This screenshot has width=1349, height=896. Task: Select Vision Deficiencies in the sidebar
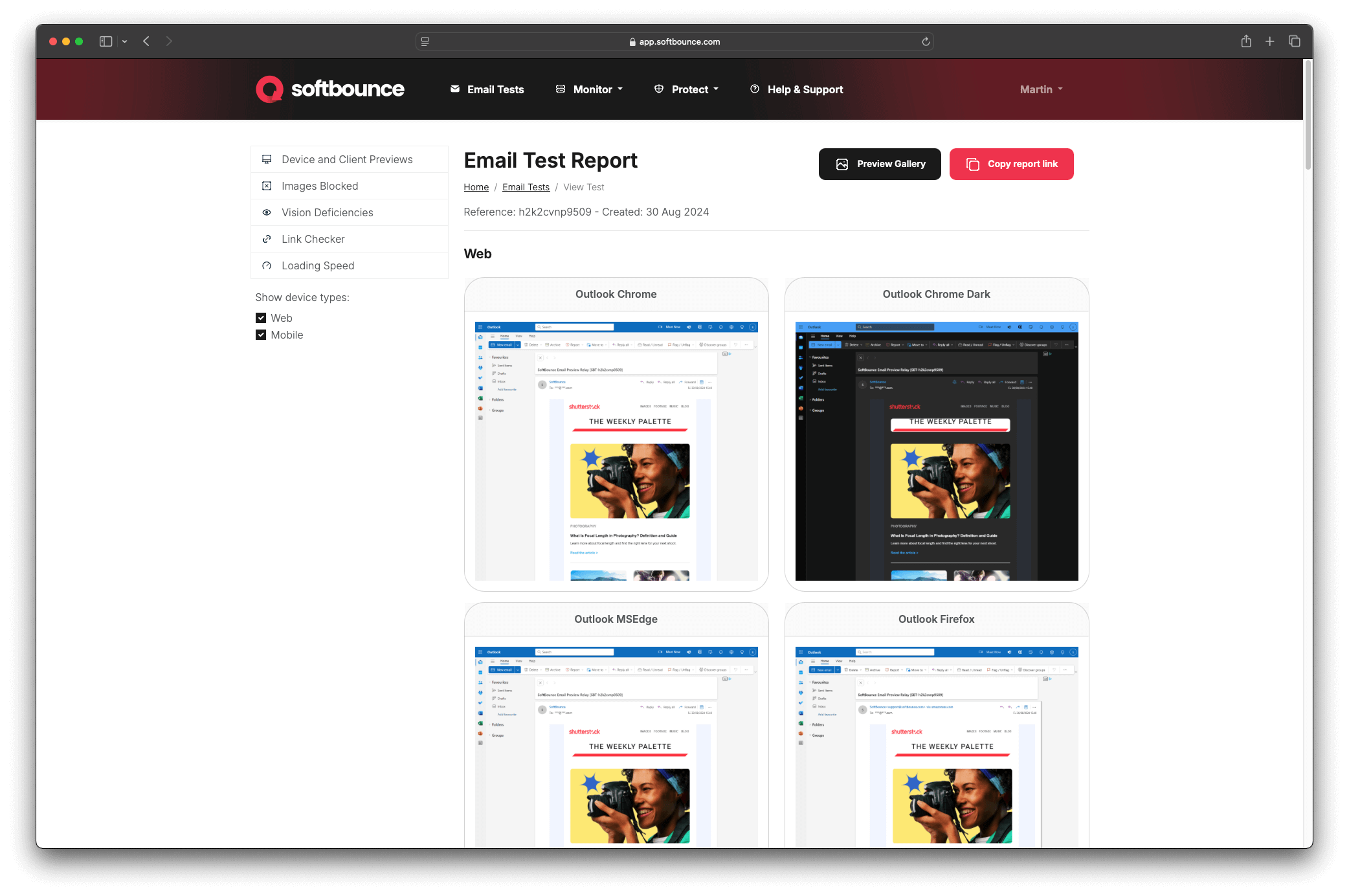(350, 212)
